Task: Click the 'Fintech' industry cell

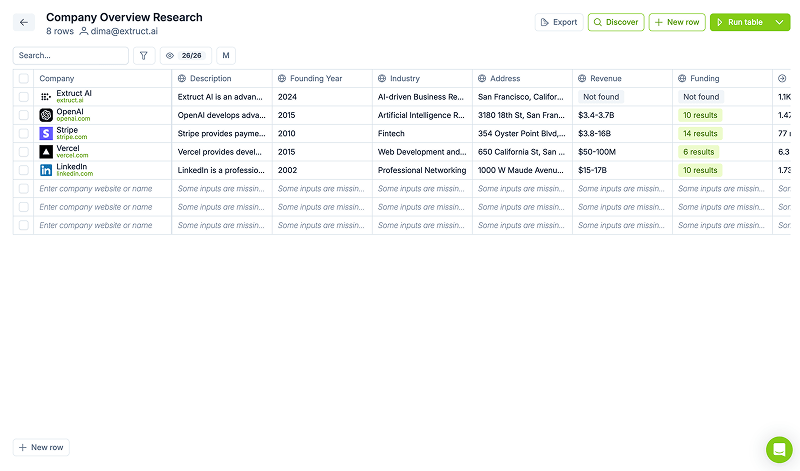Action: point(422,134)
